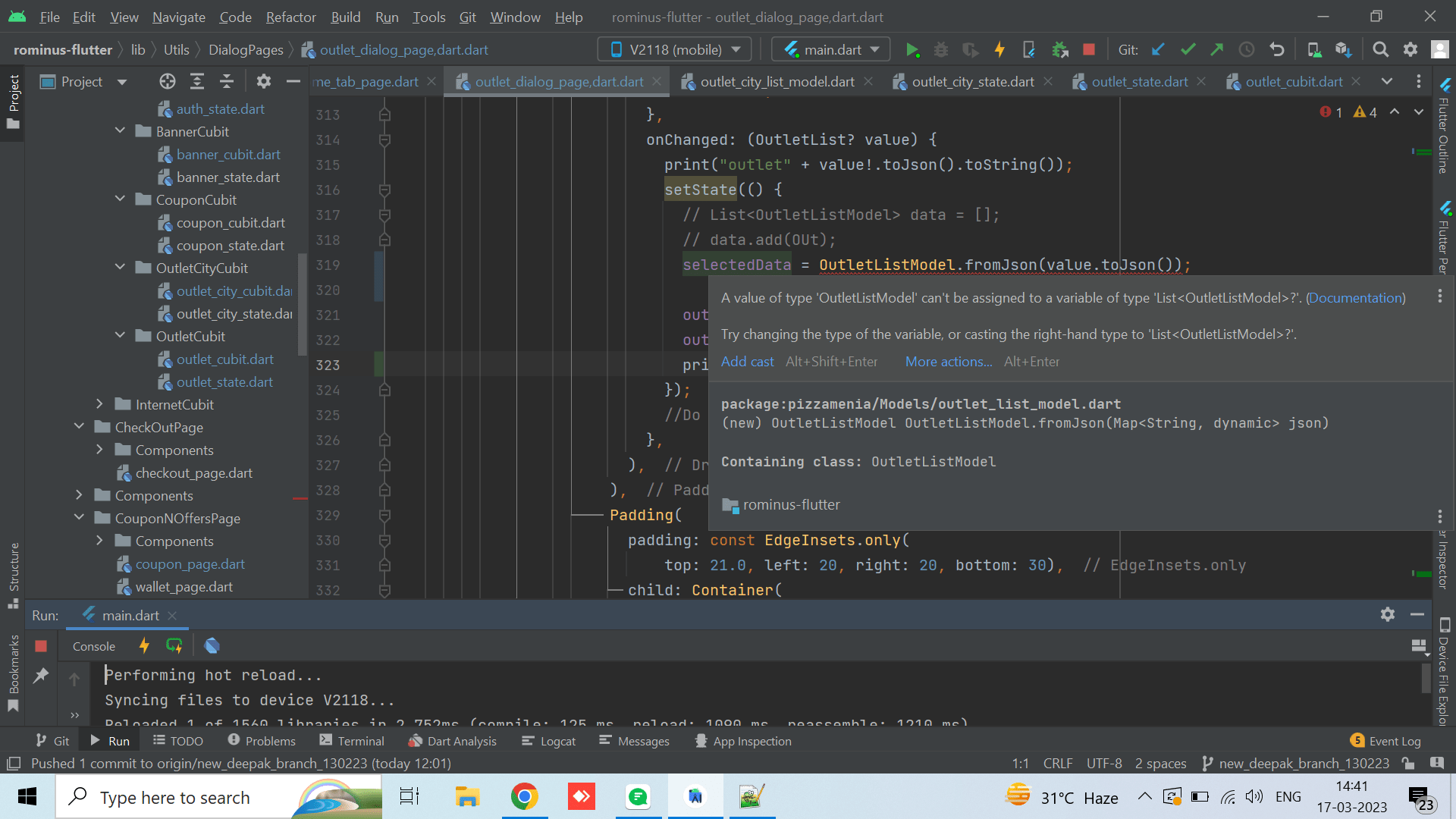Toggle the Bookmarks tool window button
Screen dimensions: 1456x819
pyautogui.click(x=14, y=673)
